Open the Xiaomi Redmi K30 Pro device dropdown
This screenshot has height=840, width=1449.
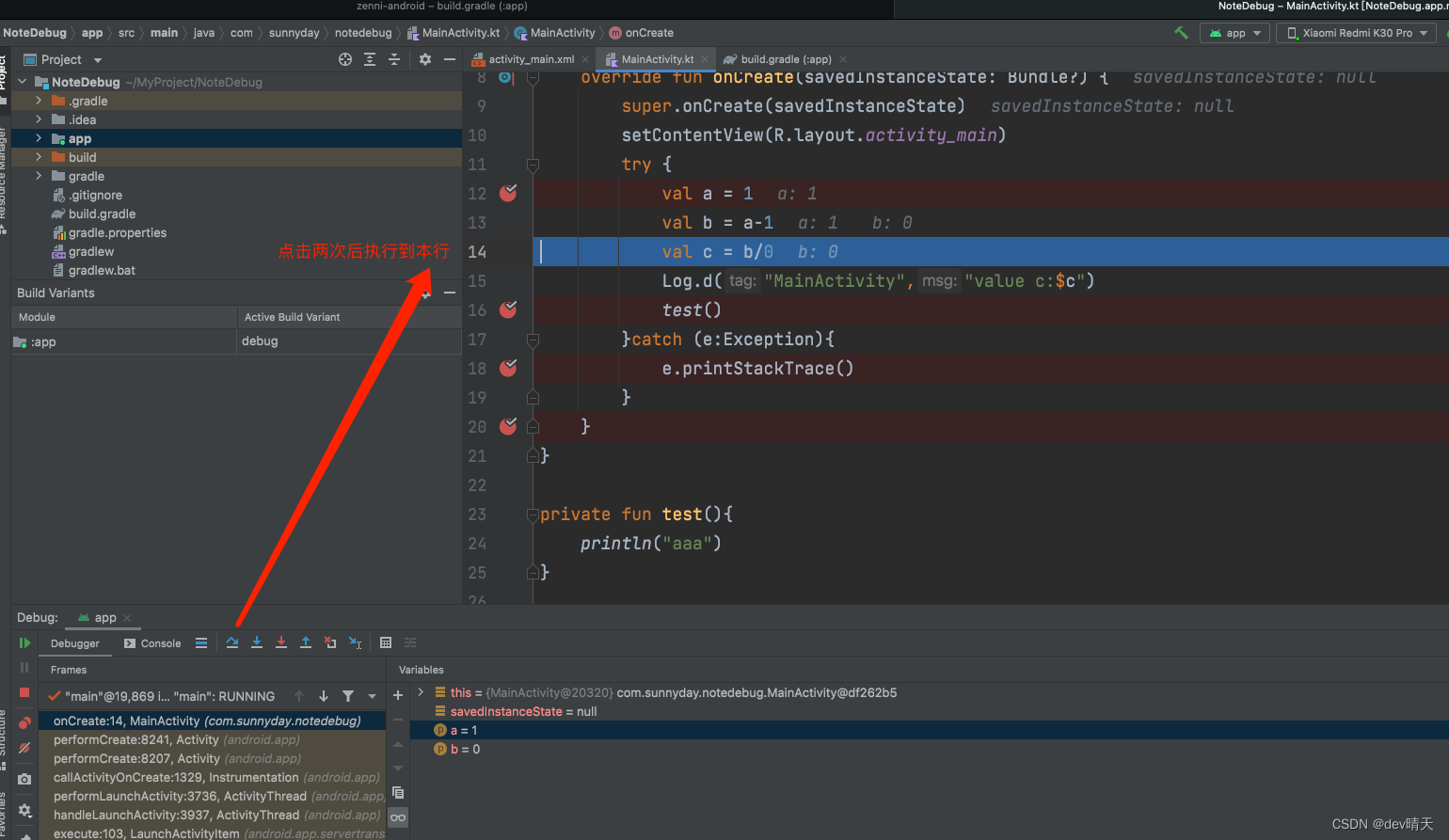tap(1357, 33)
